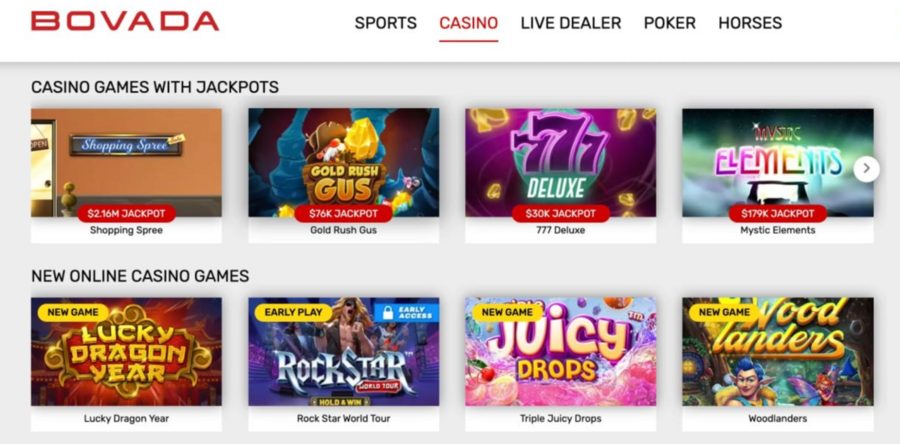Go to Live Dealer page
This screenshot has width=900, height=444.
571,23
